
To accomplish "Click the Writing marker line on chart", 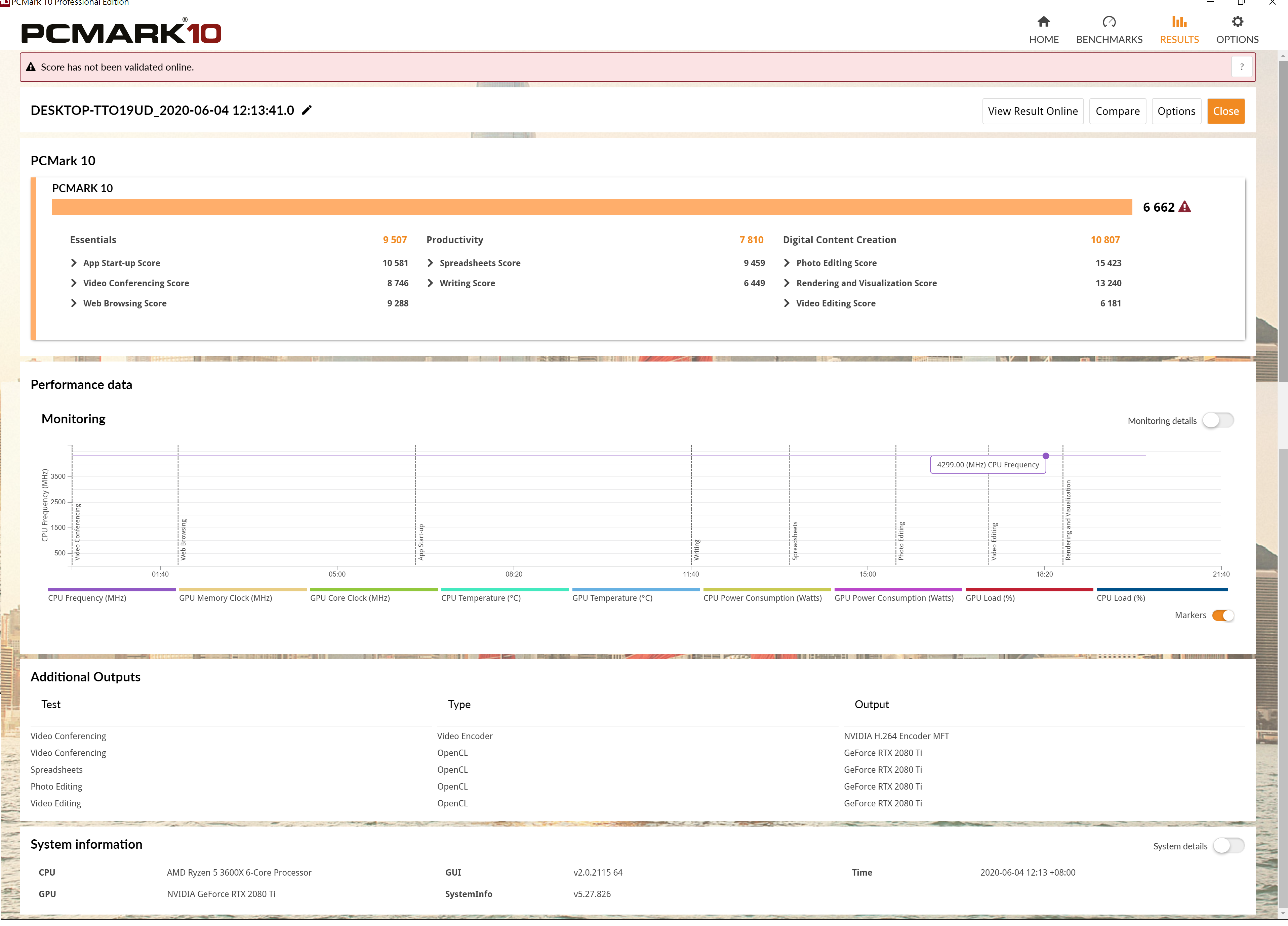I will tap(691, 505).
